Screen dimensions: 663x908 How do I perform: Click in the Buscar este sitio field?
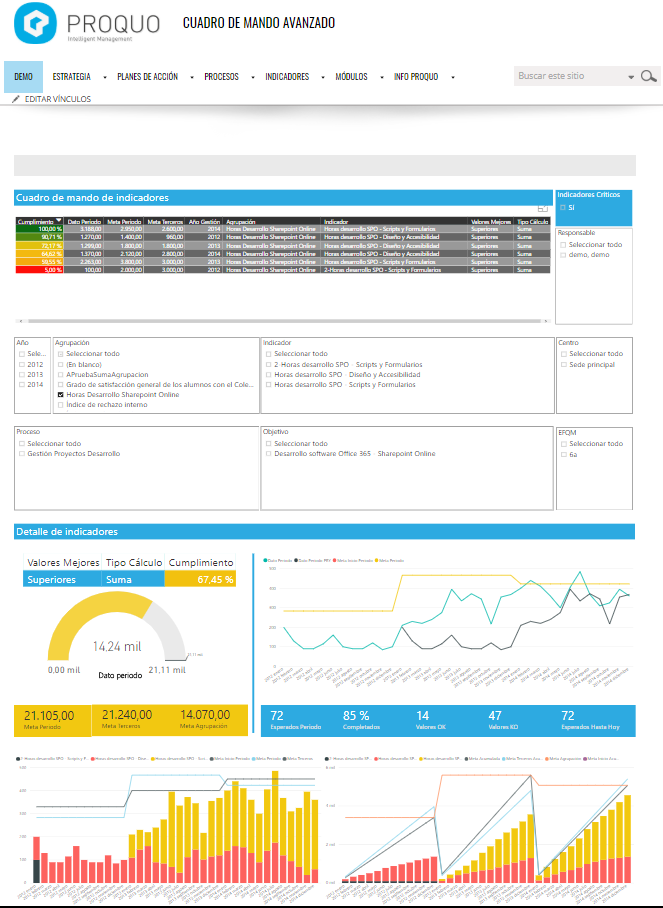tap(570, 76)
